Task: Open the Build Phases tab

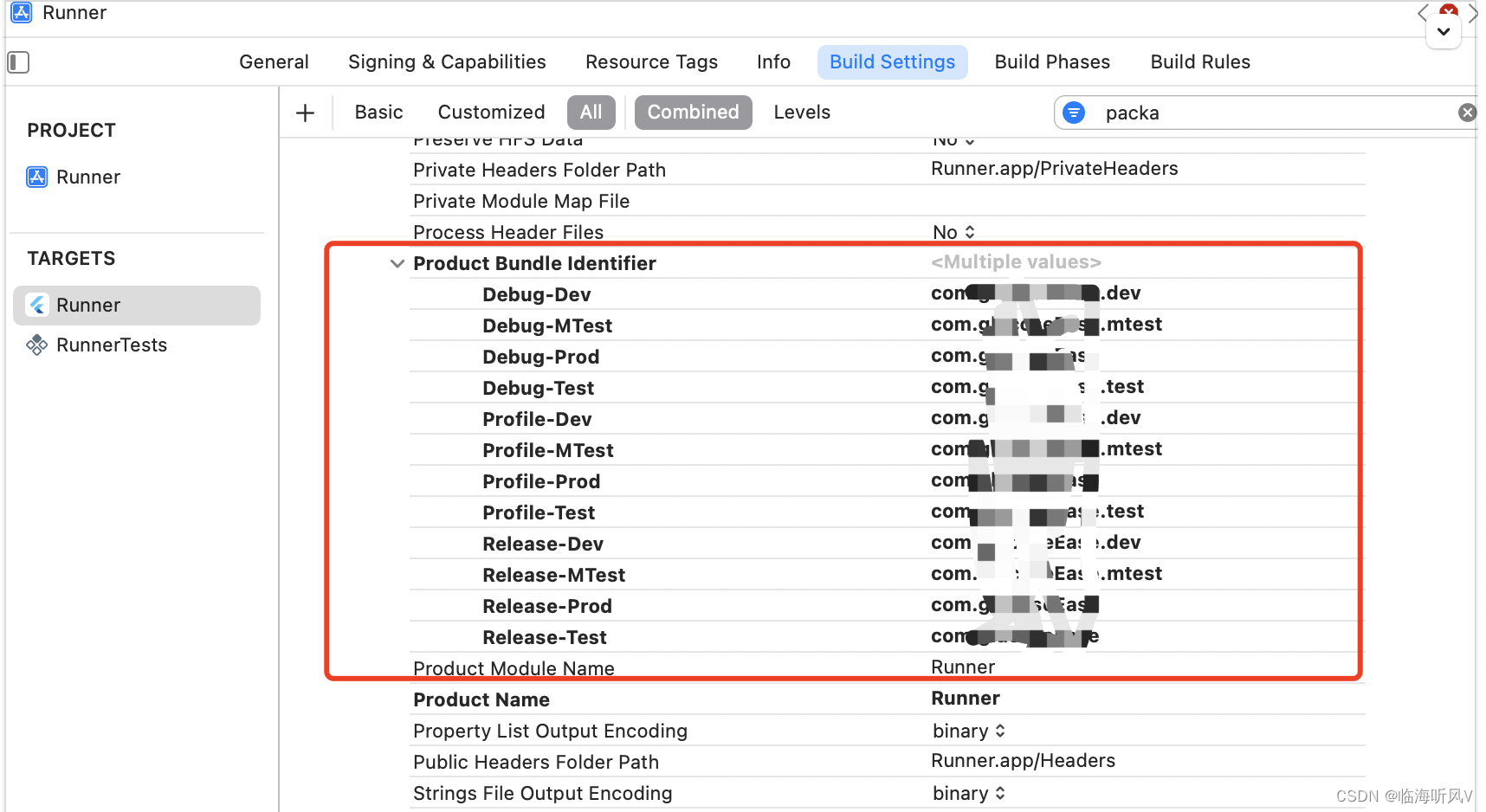Action: click(1052, 62)
